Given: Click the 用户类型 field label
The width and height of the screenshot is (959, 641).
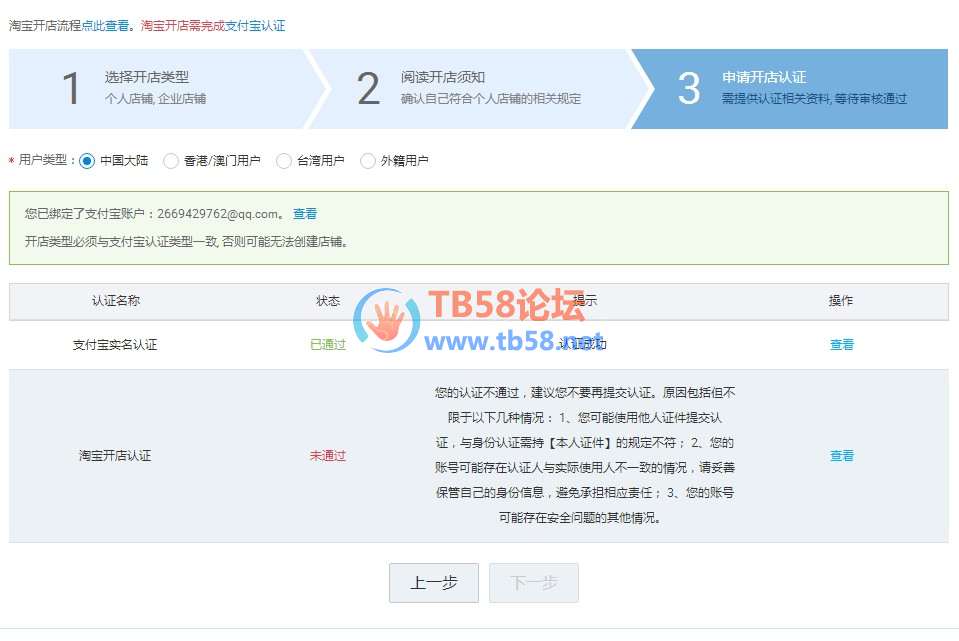Looking at the screenshot, I should (x=43, y=160).
